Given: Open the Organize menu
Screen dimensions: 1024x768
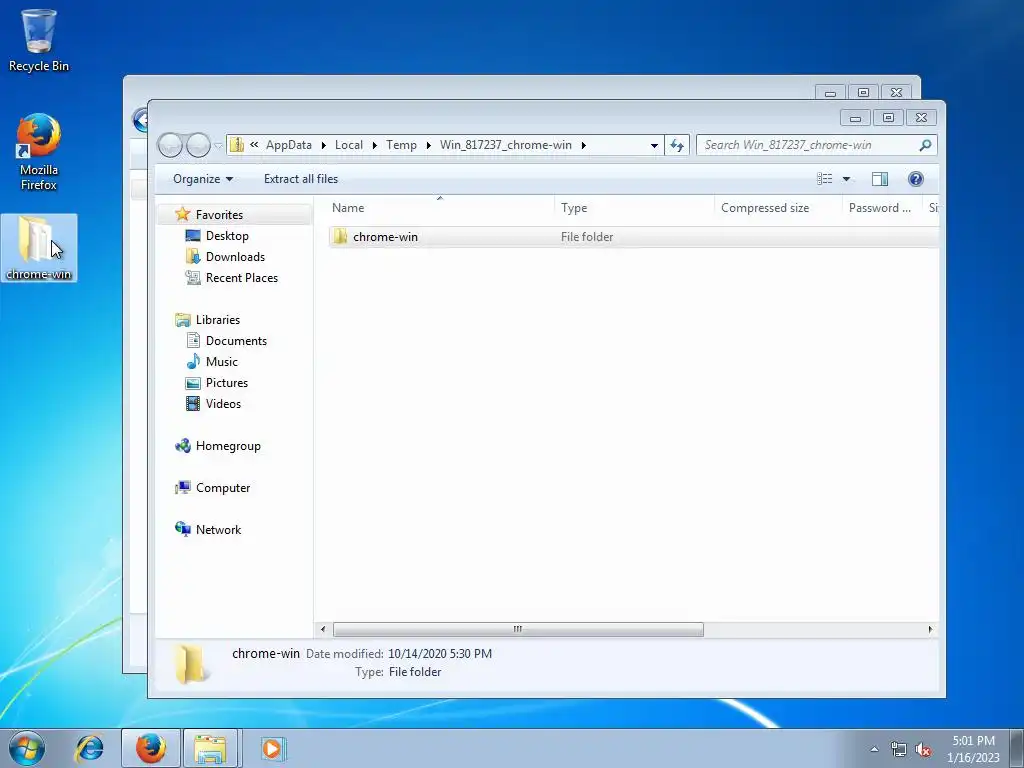Looking at the screenshot, I should [x=203, y=179].
